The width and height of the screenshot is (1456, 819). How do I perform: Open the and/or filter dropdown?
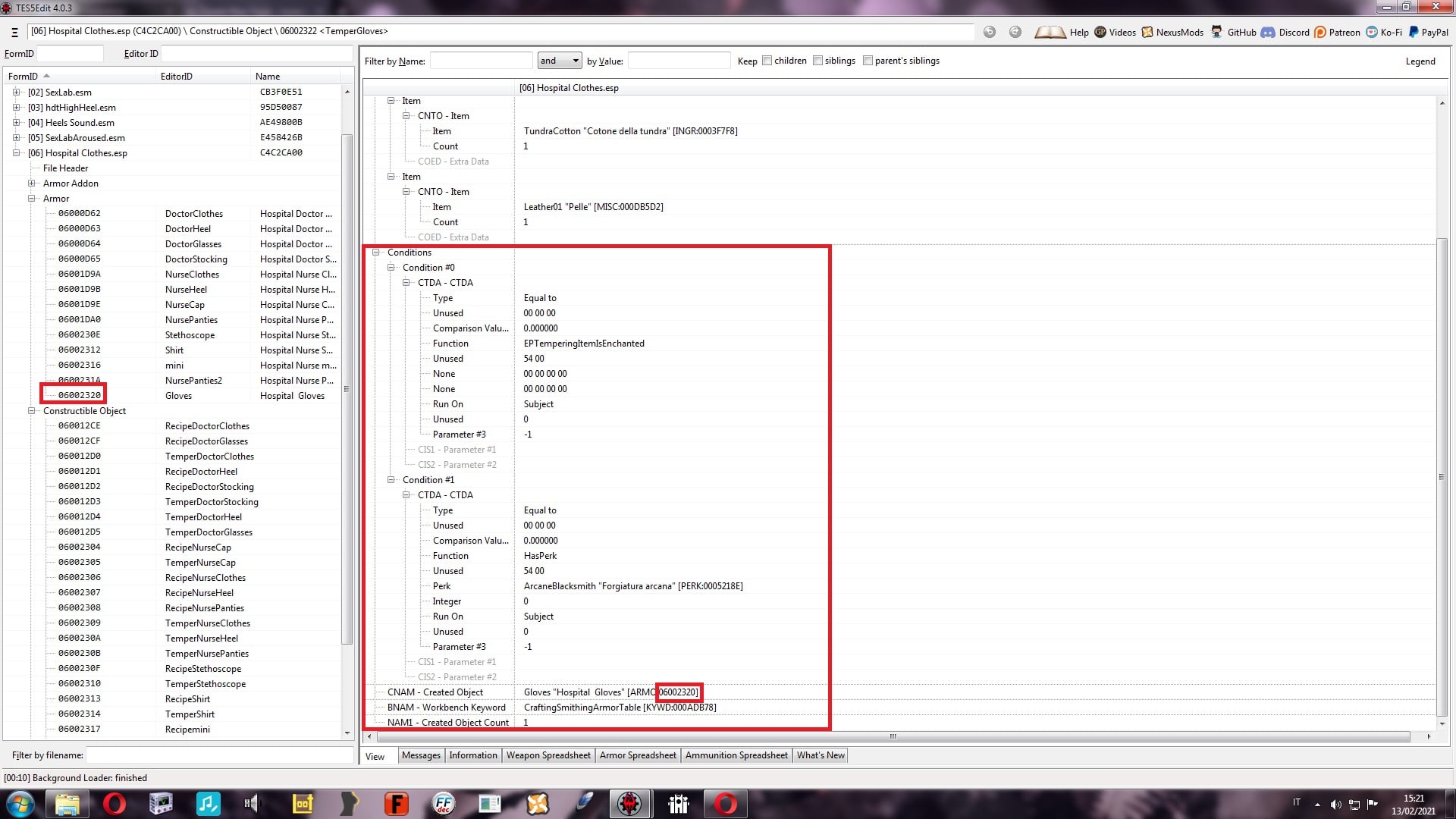[x=560, y=61]
